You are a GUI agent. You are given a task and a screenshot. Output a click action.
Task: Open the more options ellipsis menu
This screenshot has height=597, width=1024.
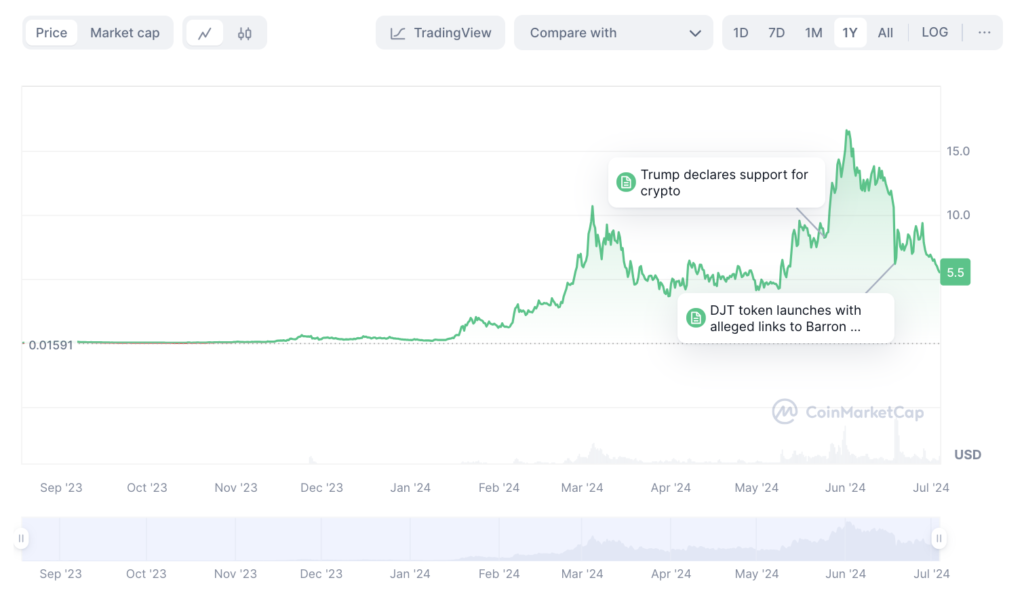(x=984, y=33)
